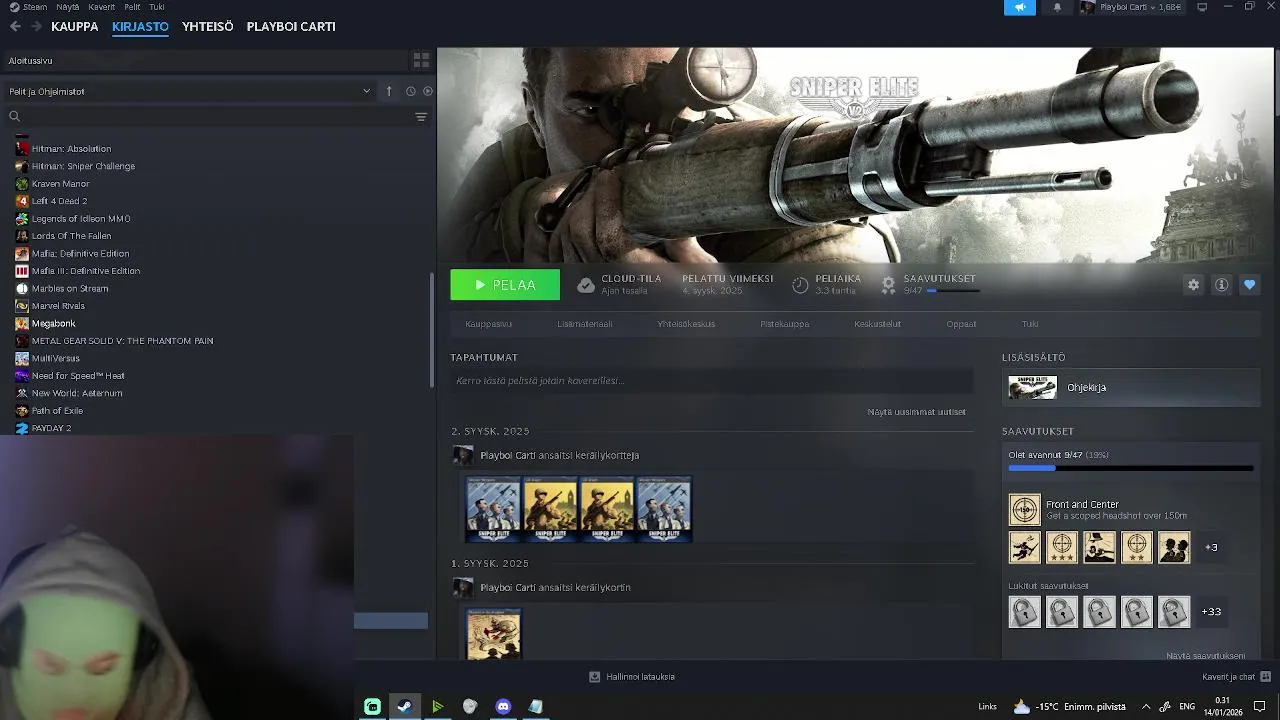Click the Cloud status icon
1280x720 pixels.
tap(586, 285)
